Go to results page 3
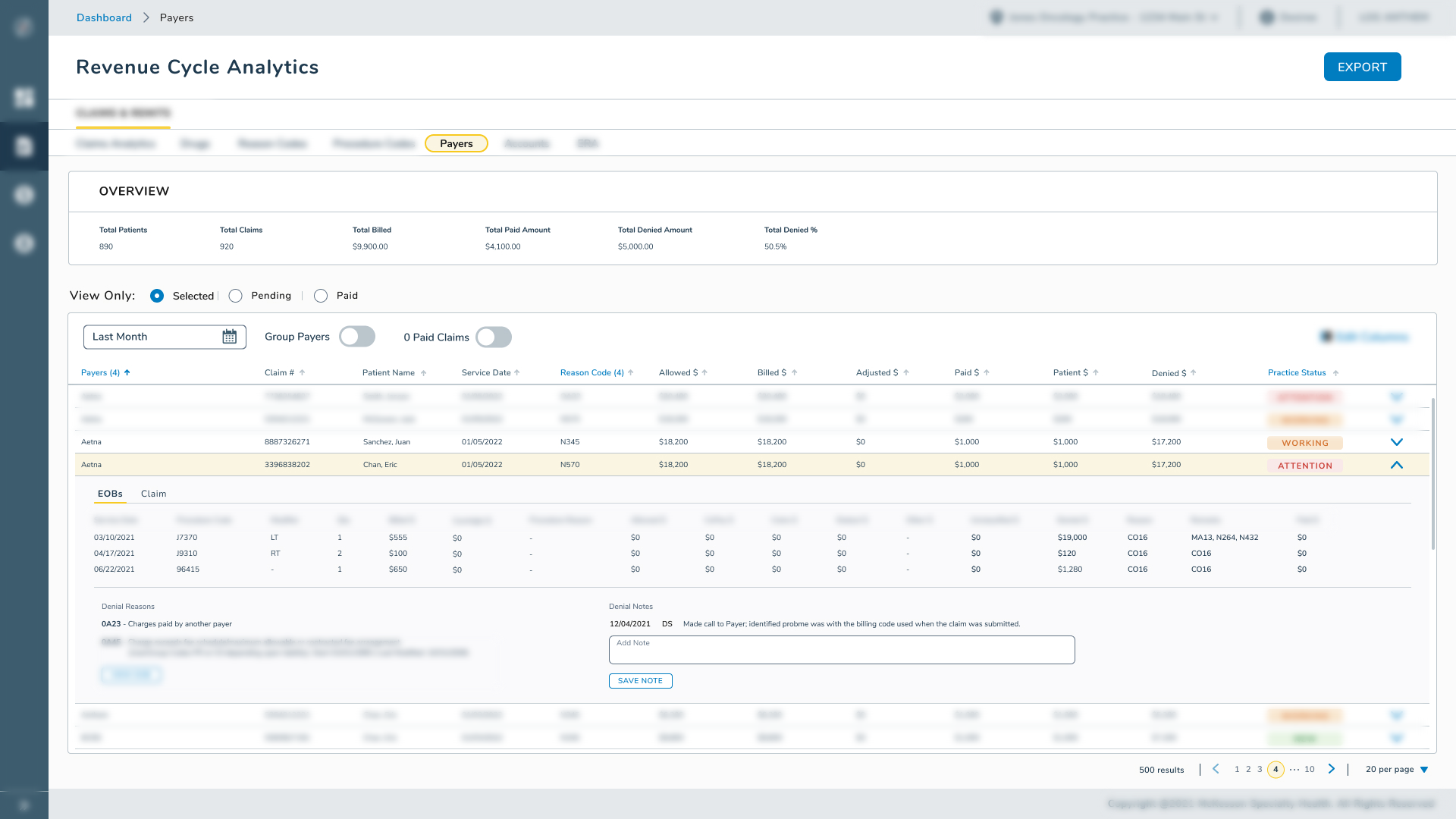This screenshot has width=1456, height=819. click(1260, 769)
